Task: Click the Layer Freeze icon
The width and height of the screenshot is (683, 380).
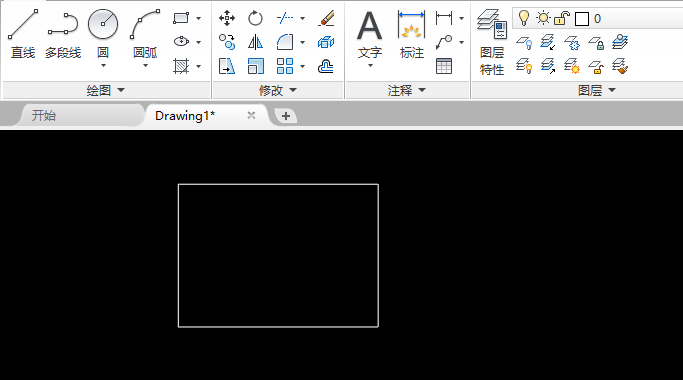Action: (x=572, y=42)
